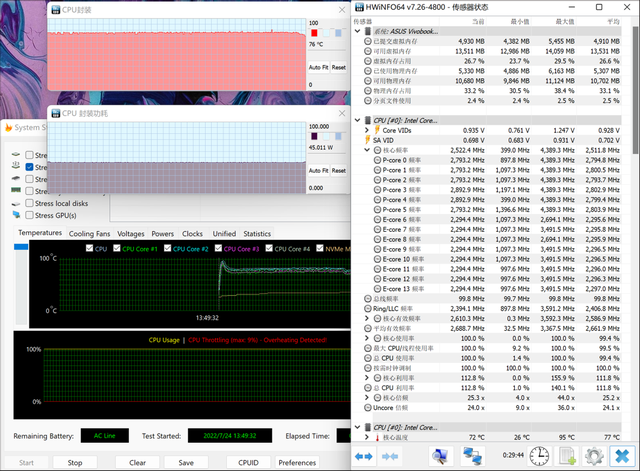Open the sensor search magnifier icon
Screen dimensions: 640x471
tap(440, 456)
